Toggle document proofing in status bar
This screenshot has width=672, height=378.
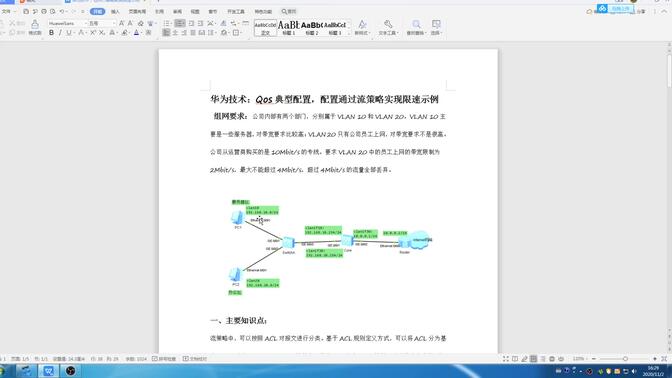(x=195, y=359)
